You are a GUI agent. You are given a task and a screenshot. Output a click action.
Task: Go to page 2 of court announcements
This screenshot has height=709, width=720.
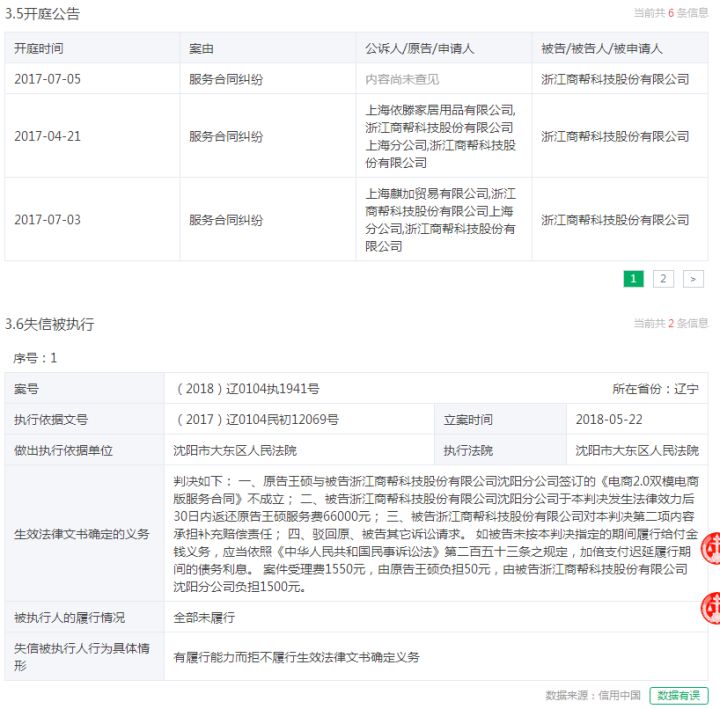click(x=663, y=279)
